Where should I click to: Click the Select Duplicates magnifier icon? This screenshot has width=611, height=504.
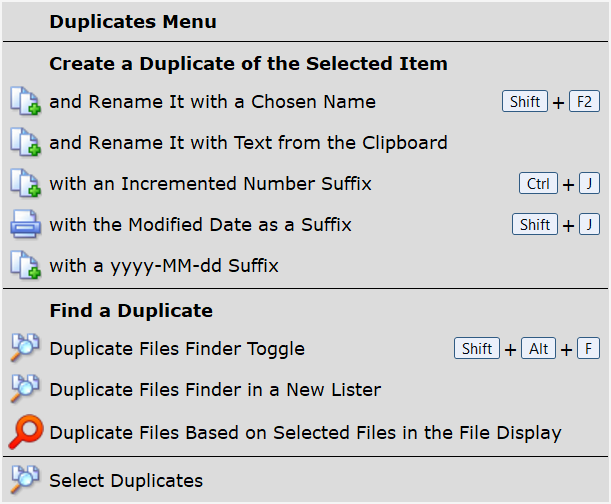[24, 481]
